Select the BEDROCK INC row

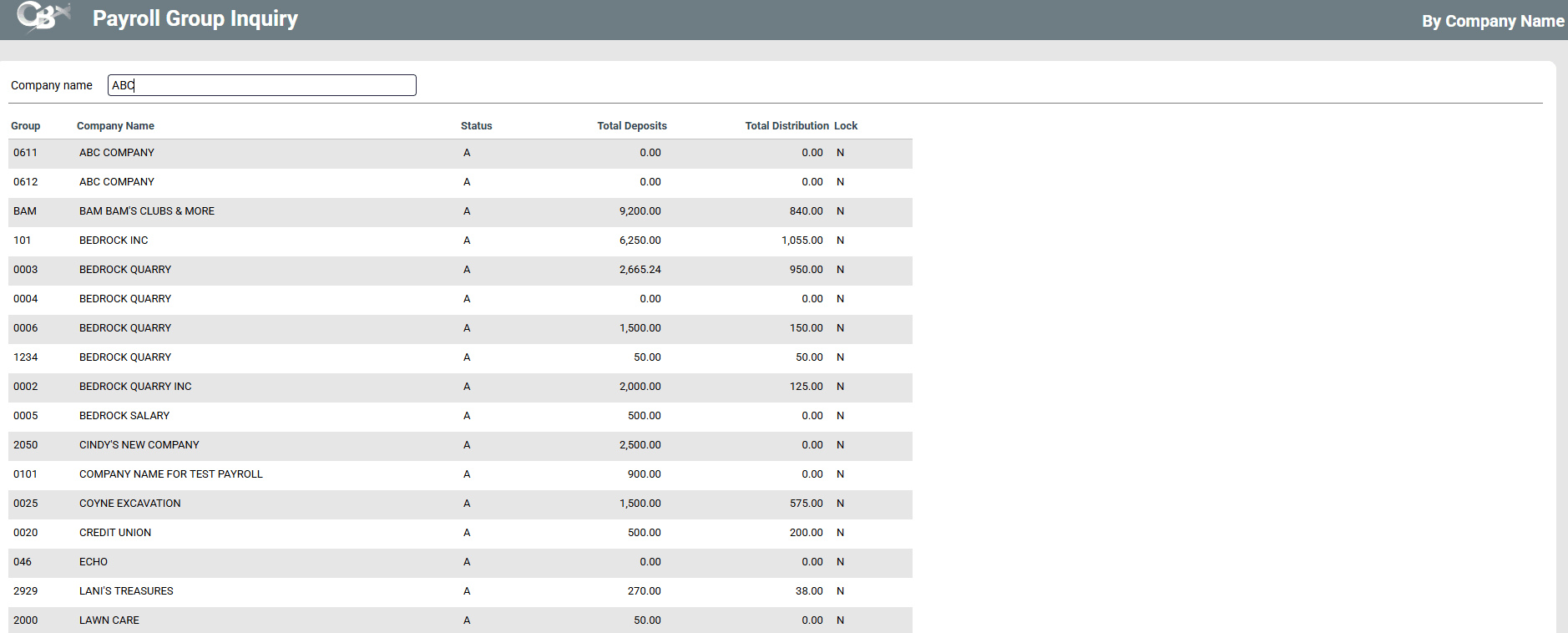114,241
